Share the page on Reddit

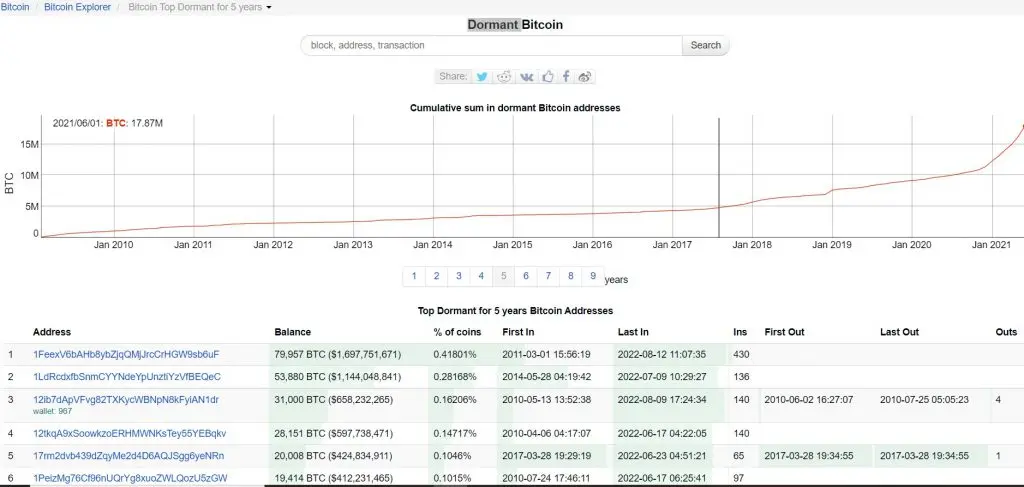[x=504, y=76]
